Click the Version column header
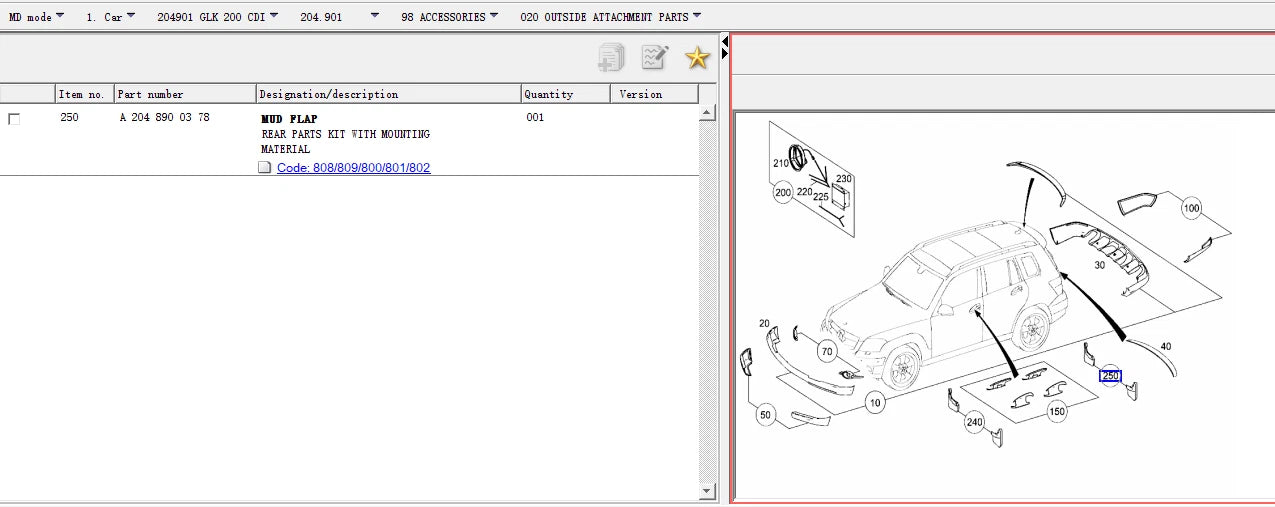This screenshot has width=1275, height=507. [654, 94]
